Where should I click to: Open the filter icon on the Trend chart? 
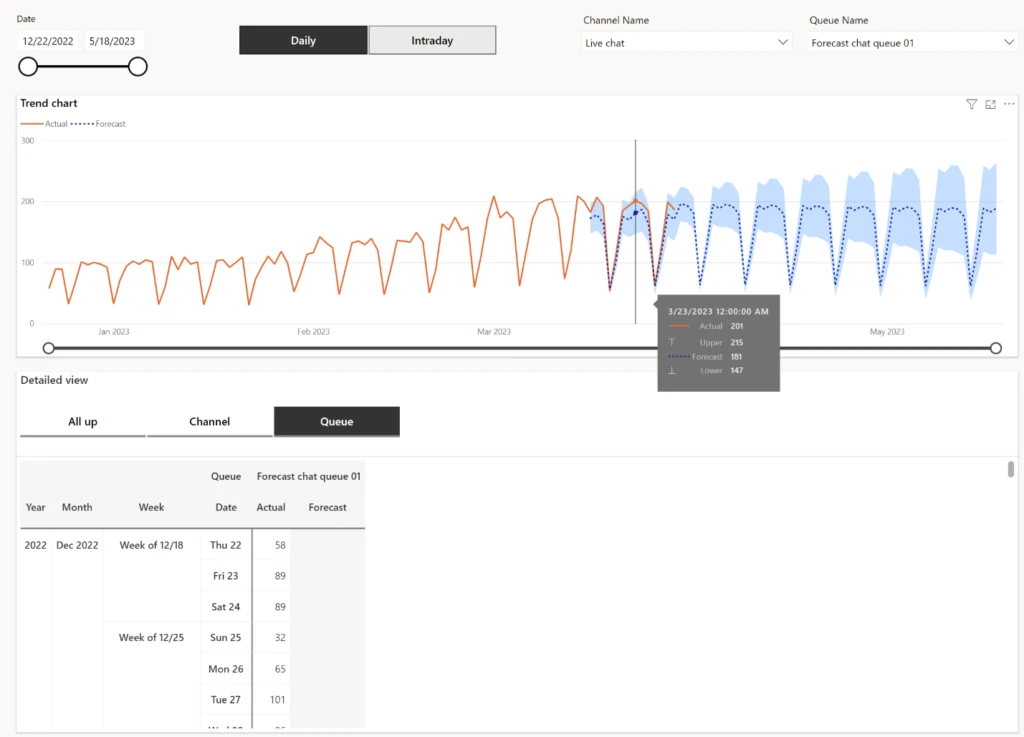tap(971, 104)
